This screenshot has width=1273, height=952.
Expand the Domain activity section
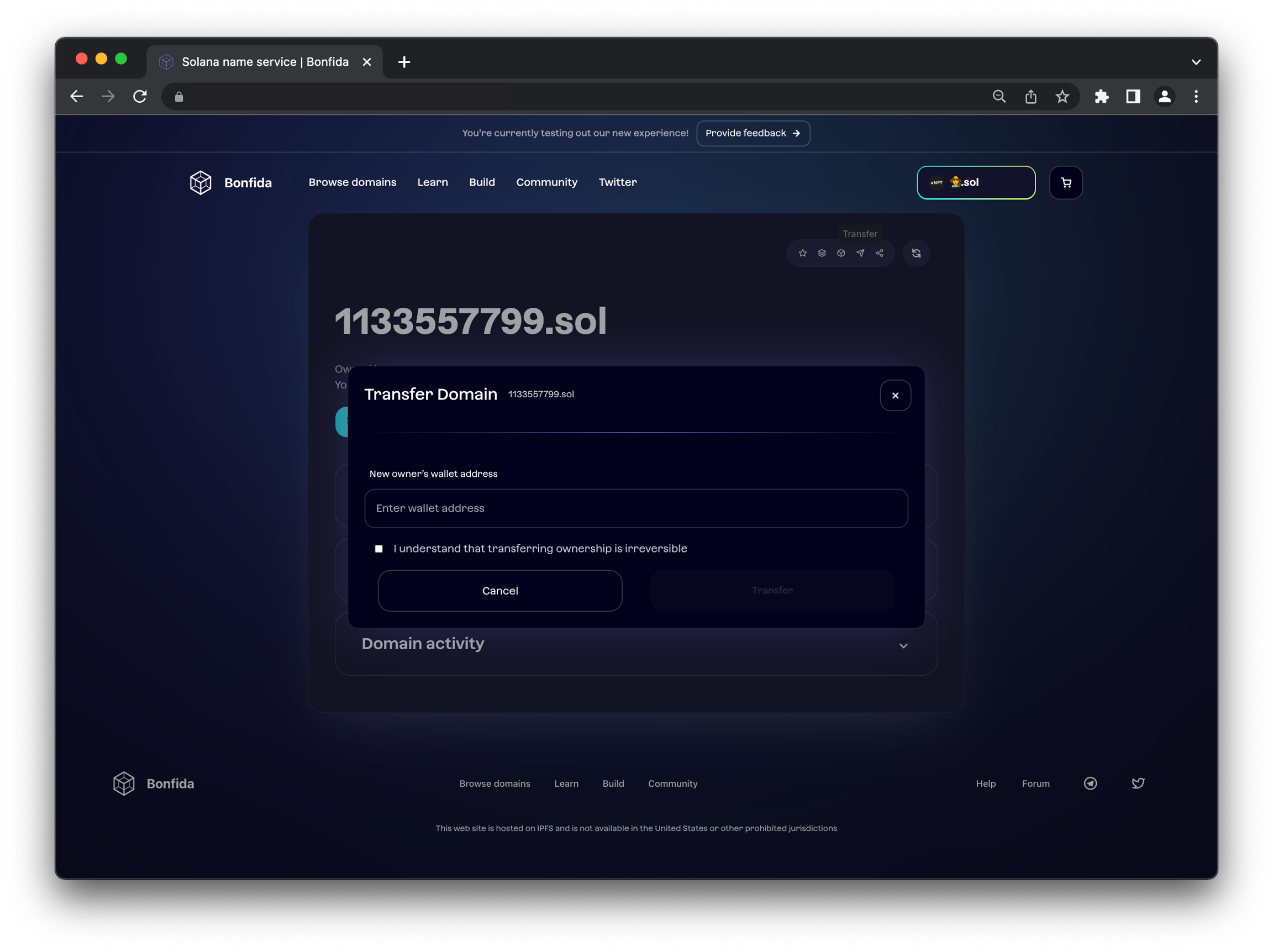tap(903, 645)
